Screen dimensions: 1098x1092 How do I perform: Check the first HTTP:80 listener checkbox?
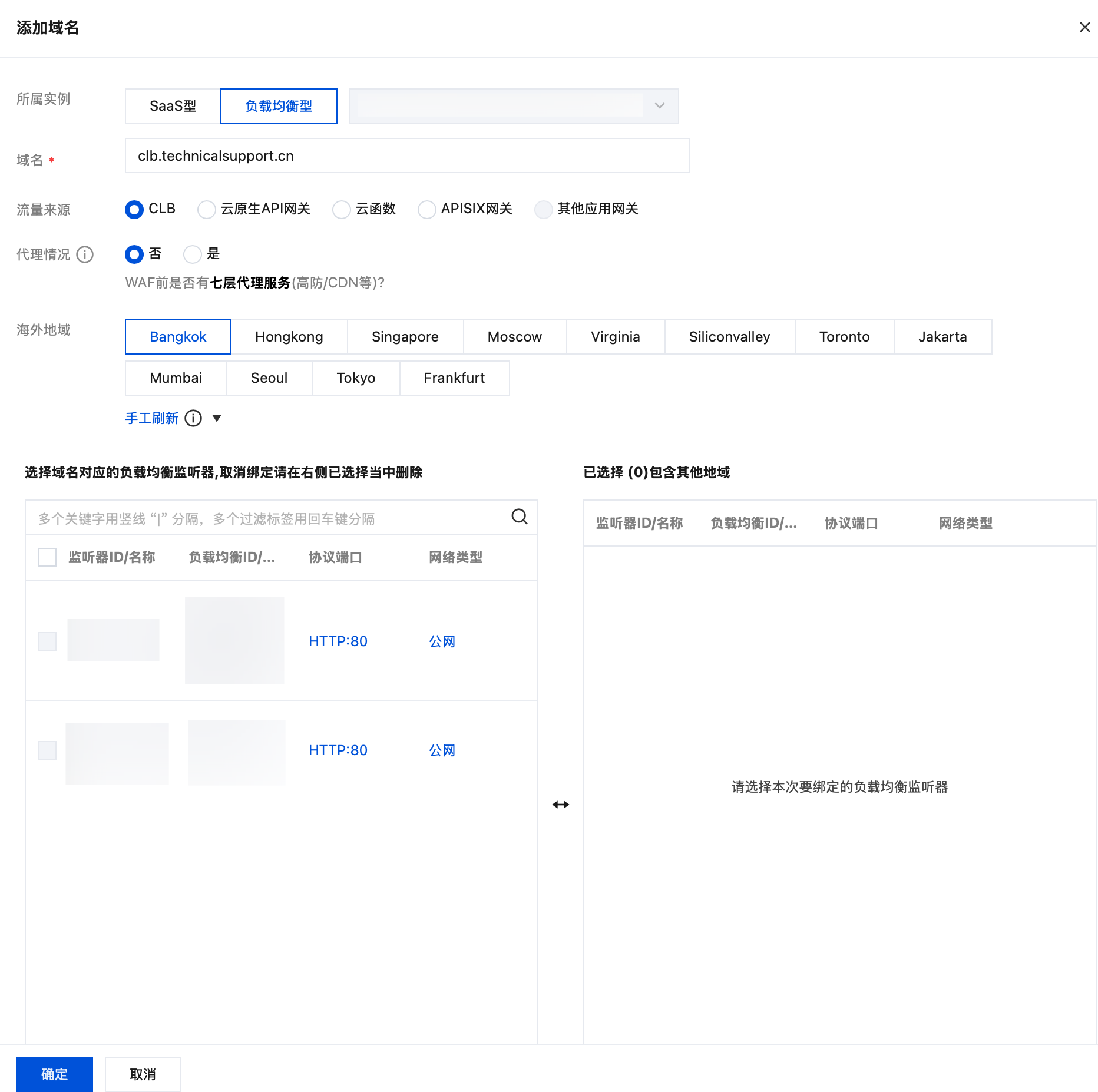(47, 641)
